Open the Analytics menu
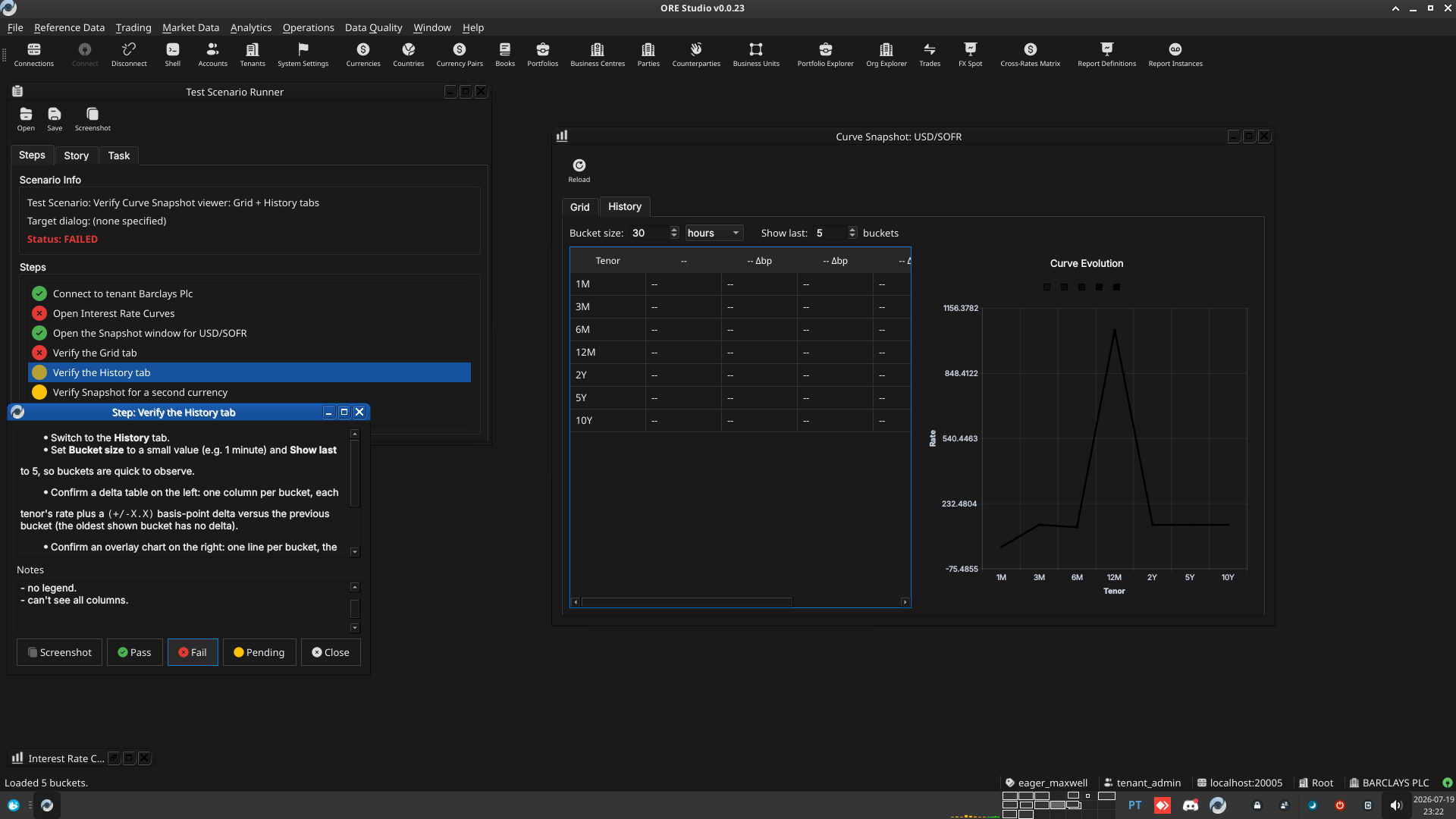This screenshot has width=1456, height=819. [x=251, y=27]
